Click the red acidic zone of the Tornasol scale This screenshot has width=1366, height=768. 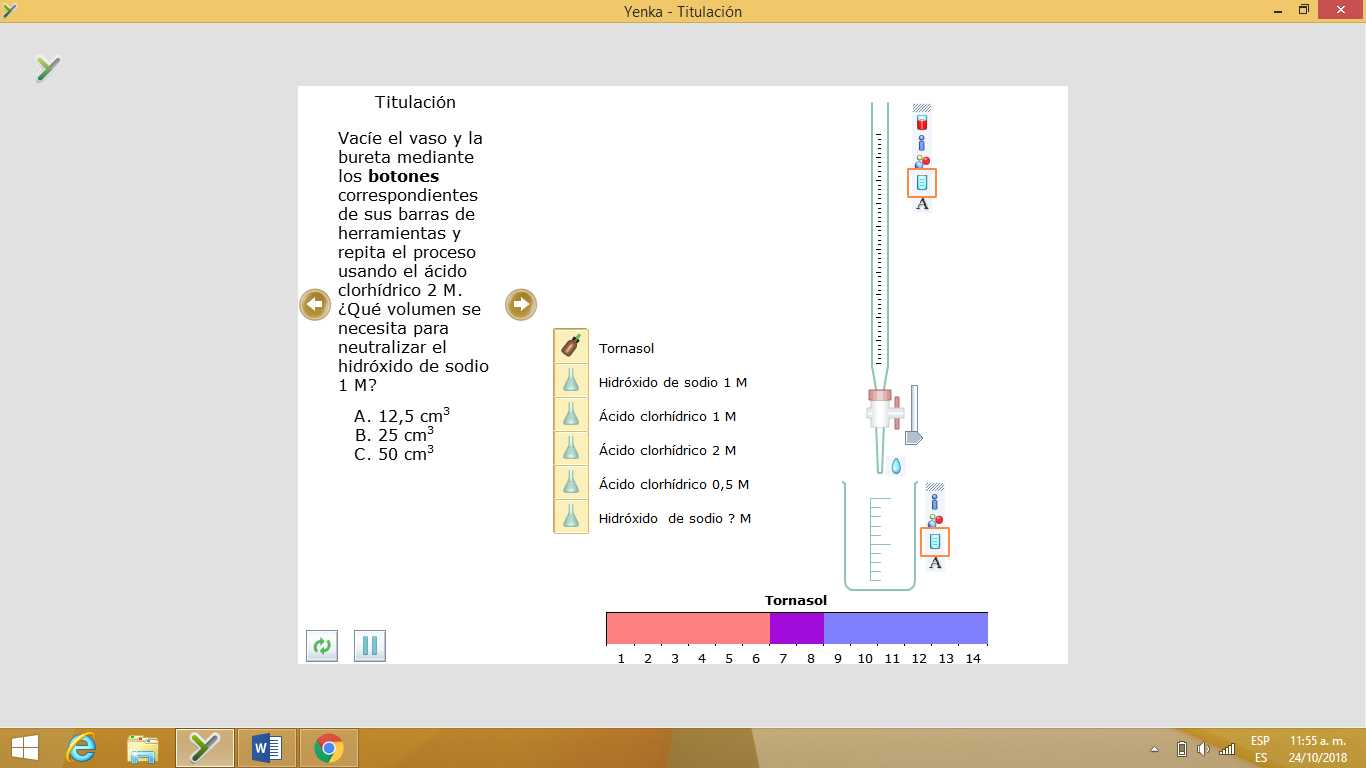point(688,629)
